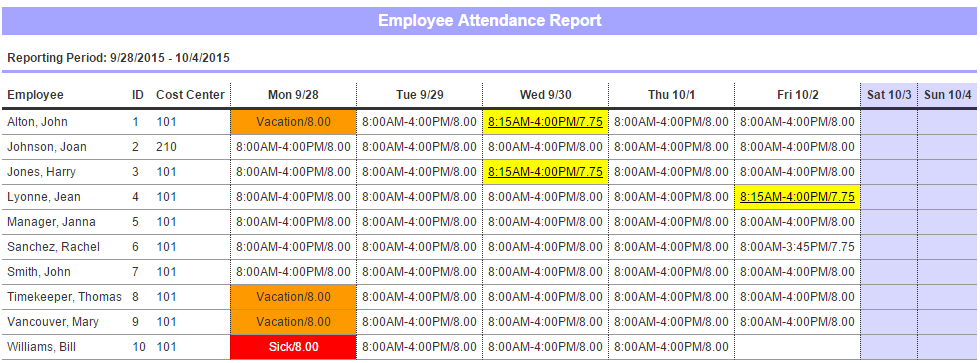Click Bill Williams's ID 10
980x363 pixels.
[x=138, y=347]
